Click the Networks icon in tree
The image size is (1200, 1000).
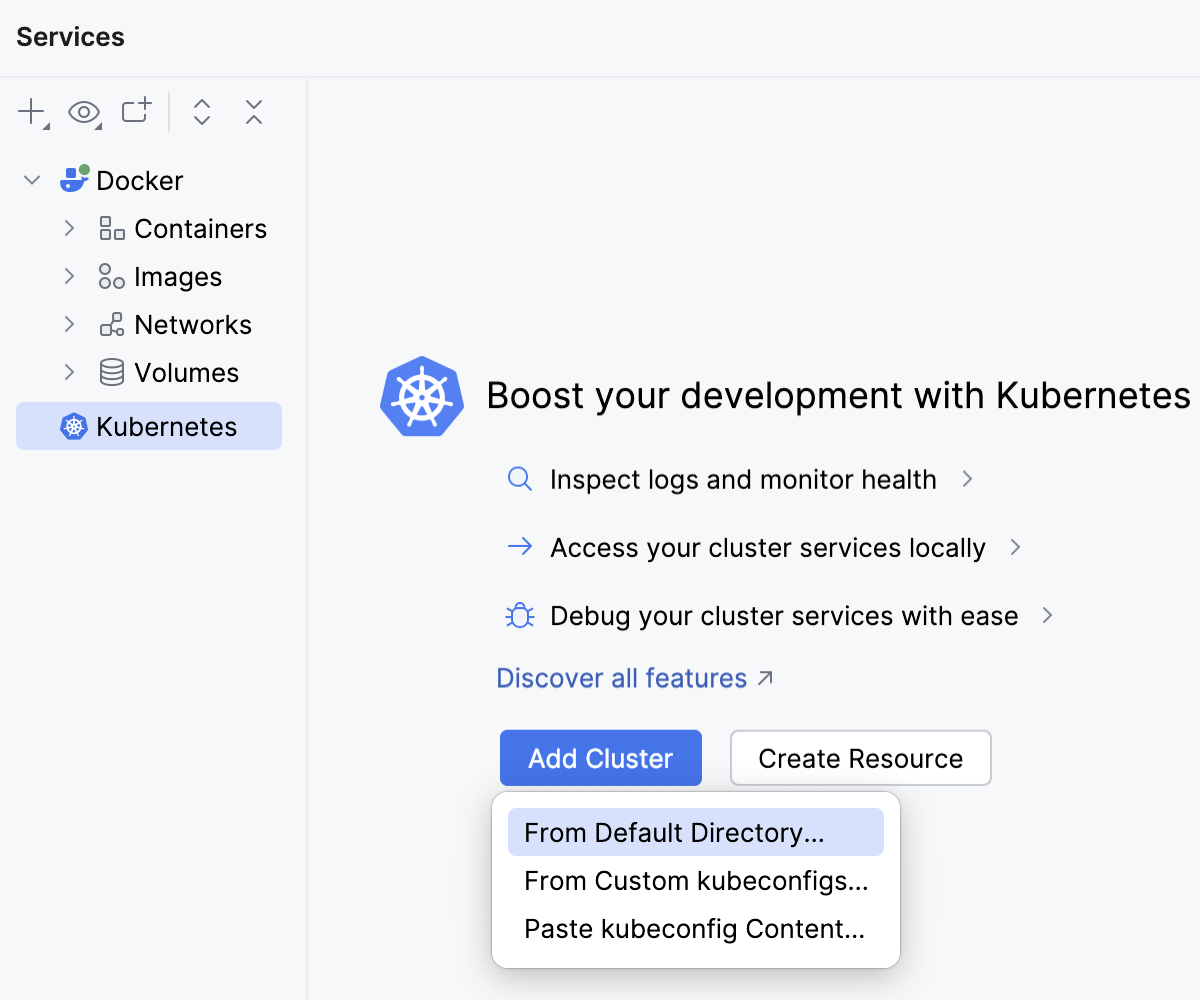(x=112, y=325)
